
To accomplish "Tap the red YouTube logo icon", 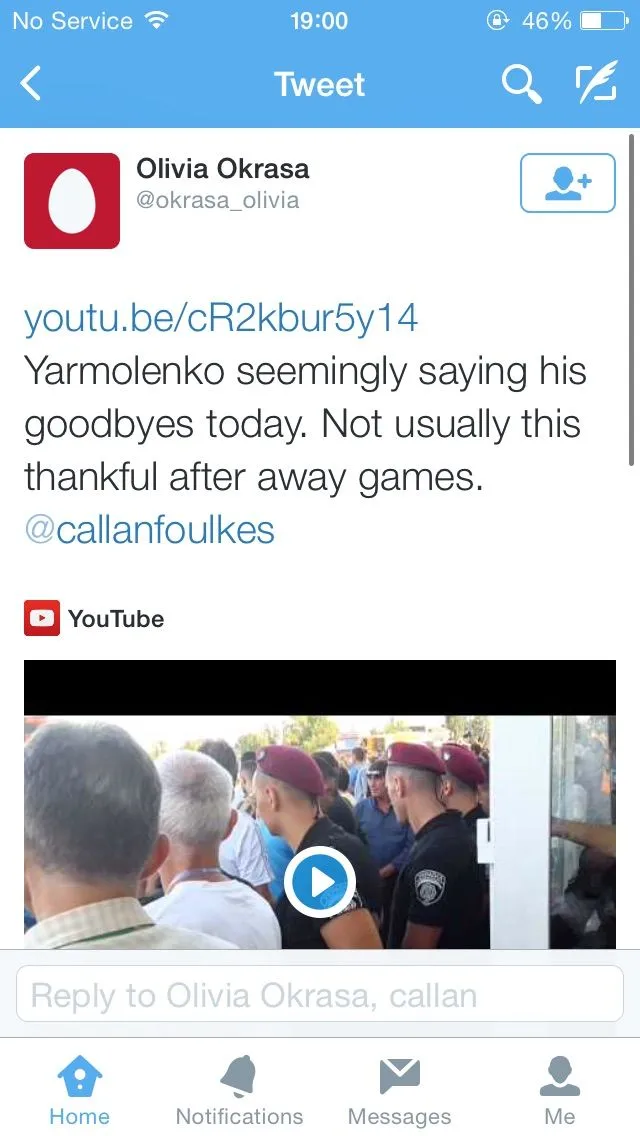I will [x=42, y=618].
